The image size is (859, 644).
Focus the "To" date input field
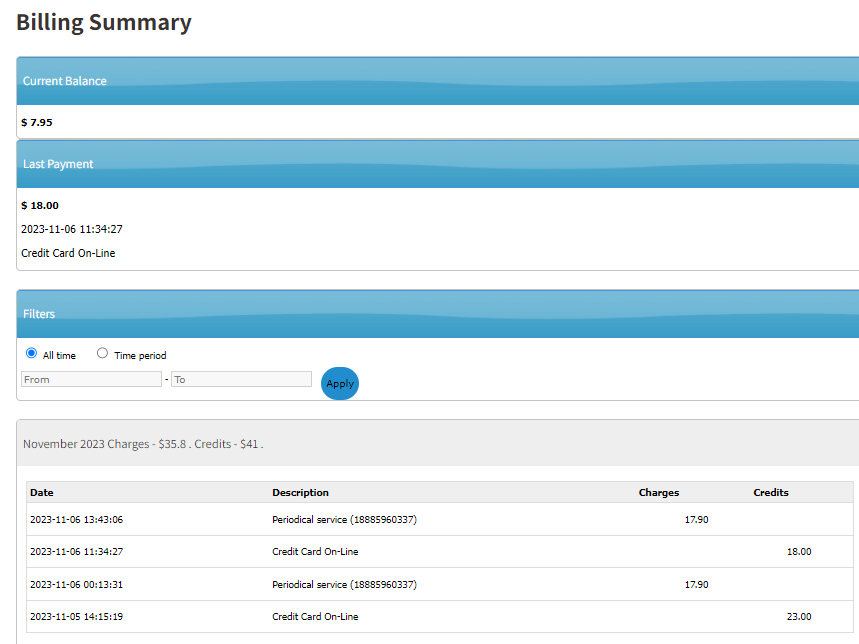tap(241, 379)
